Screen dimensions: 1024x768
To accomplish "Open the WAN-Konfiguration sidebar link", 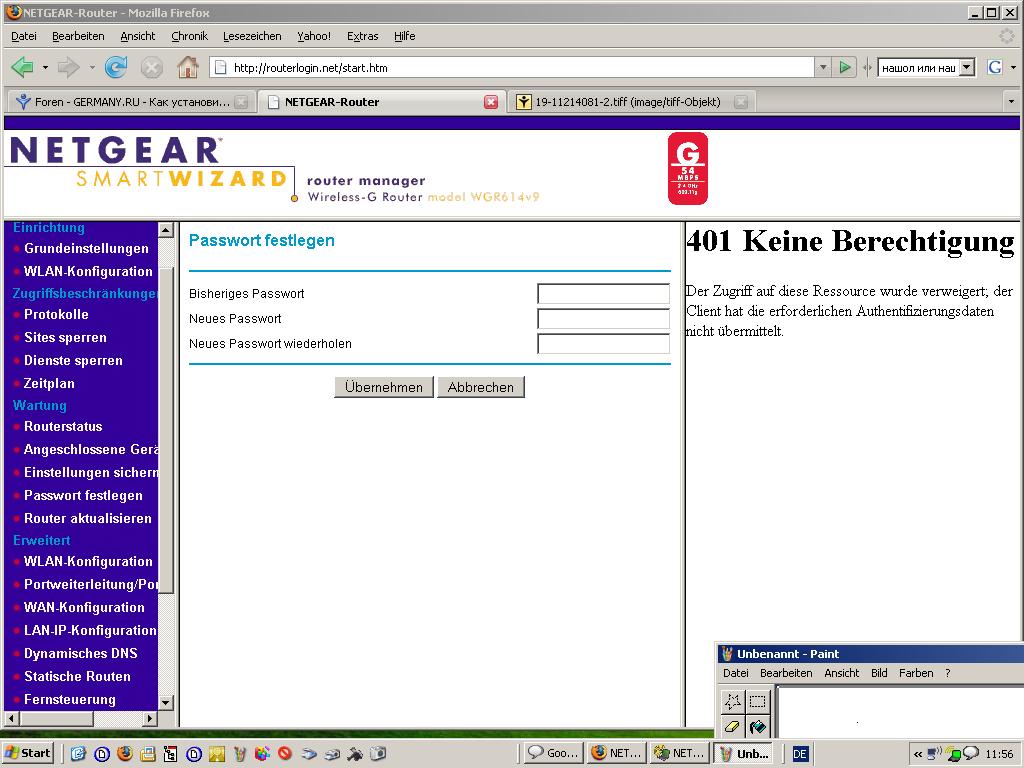I will (84, 607).
